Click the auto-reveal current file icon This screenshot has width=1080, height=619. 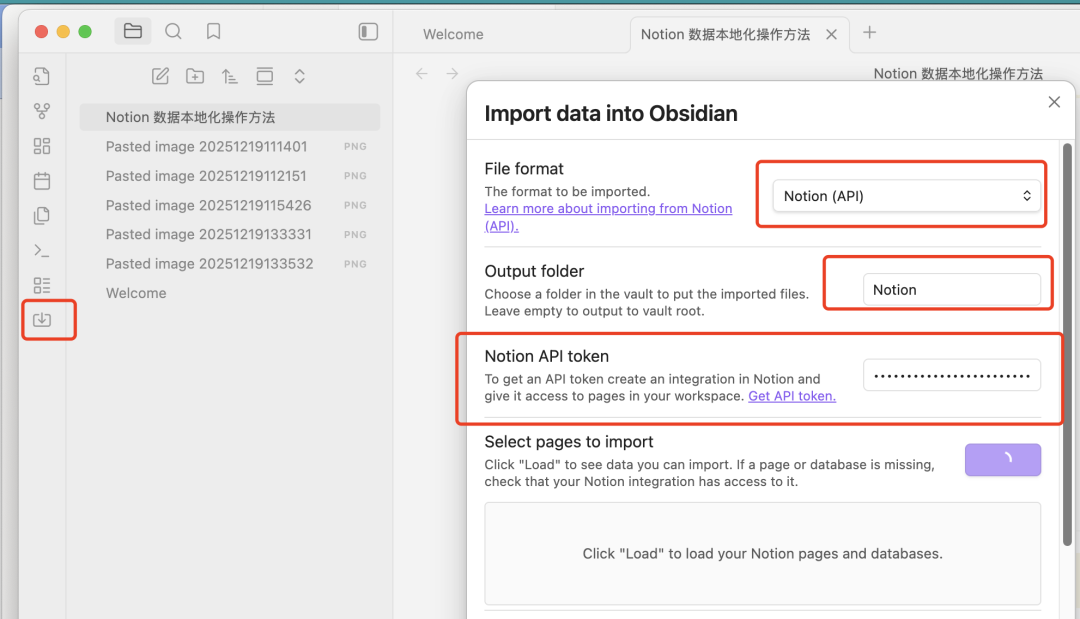[x=264, y=76]
